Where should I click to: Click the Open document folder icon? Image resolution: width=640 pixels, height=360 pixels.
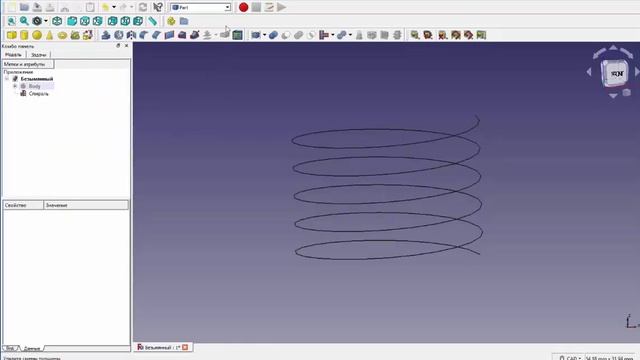pos(24,7)
